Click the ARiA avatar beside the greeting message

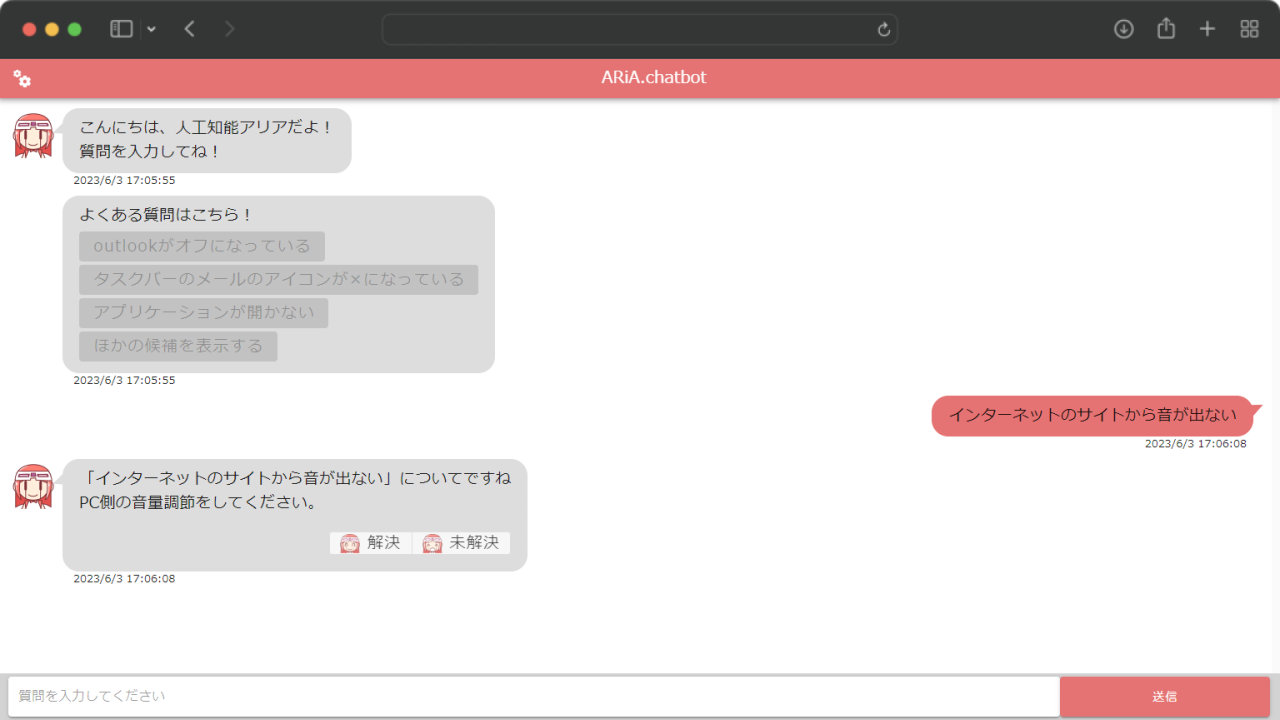[31, 136]
